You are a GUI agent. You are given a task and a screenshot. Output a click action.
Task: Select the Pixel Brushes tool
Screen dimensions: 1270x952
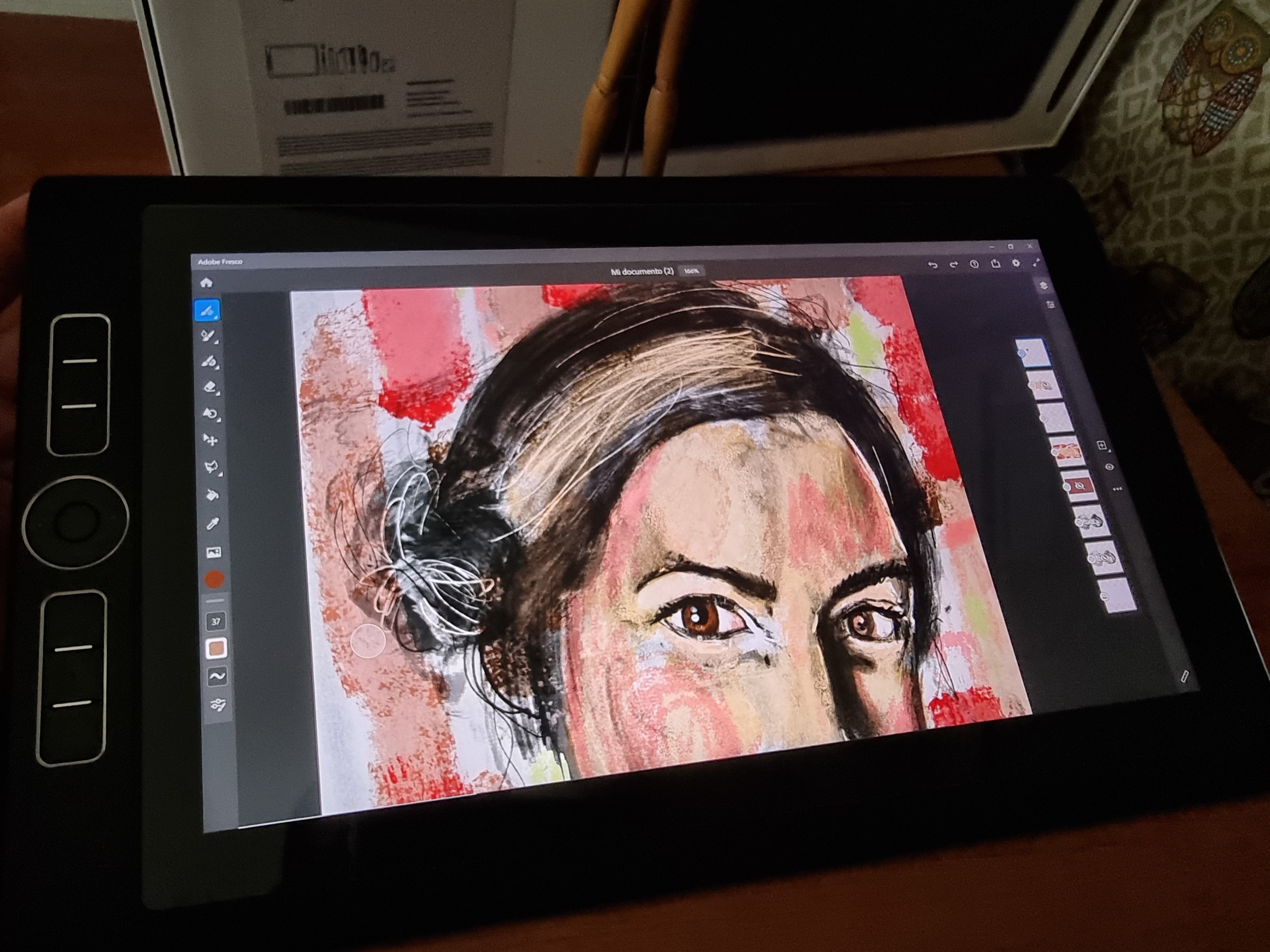coord(207,310)
